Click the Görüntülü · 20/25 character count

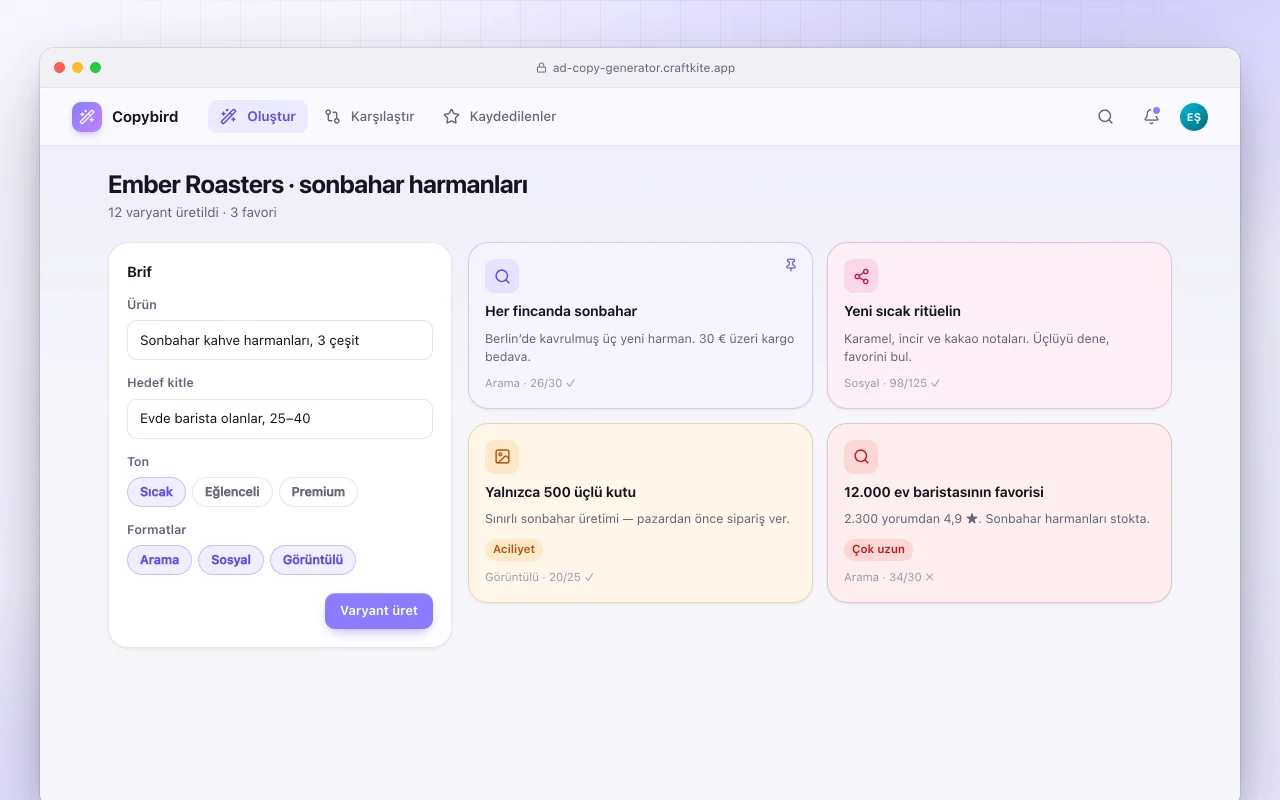(x=540, y=577)
